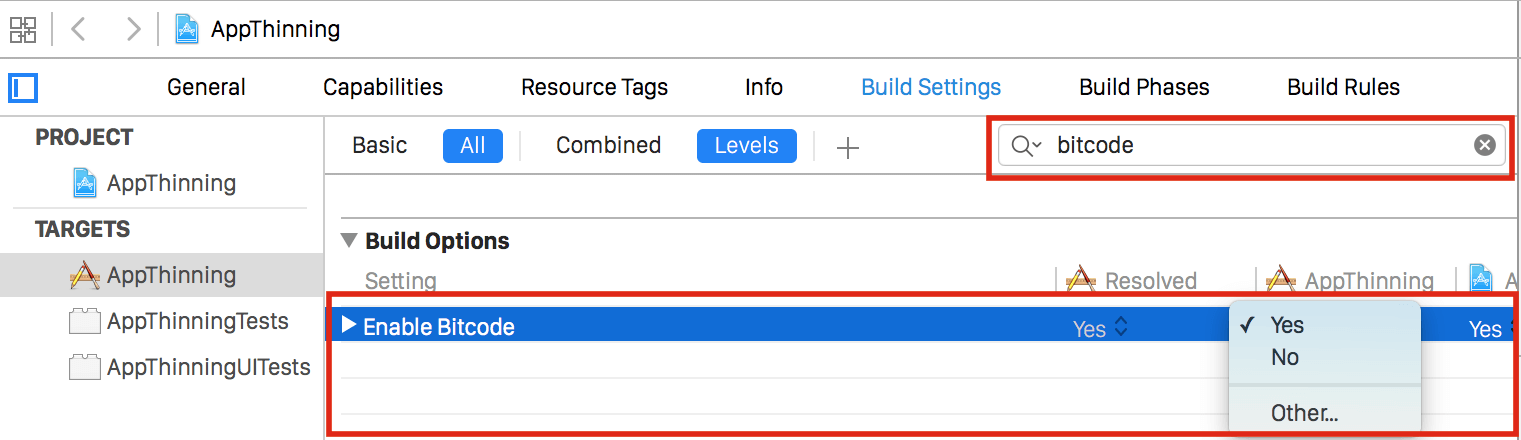This screenshot has width=1521, height=440.
Task: Expand the Enable Bitcode row triangle
Action: tap(349, 325)
